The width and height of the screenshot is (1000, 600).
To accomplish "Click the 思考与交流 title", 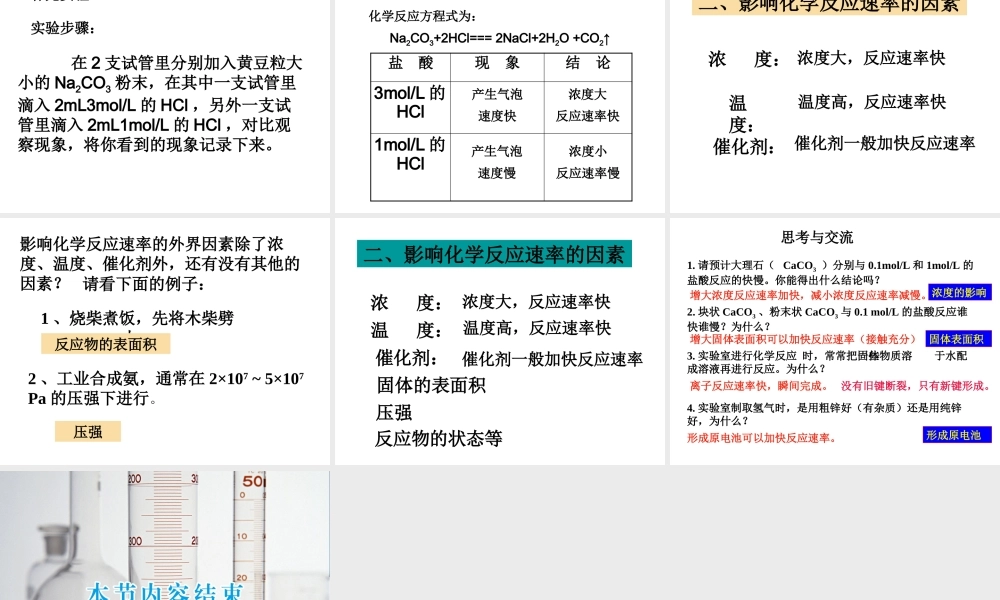I will [817, 237].
